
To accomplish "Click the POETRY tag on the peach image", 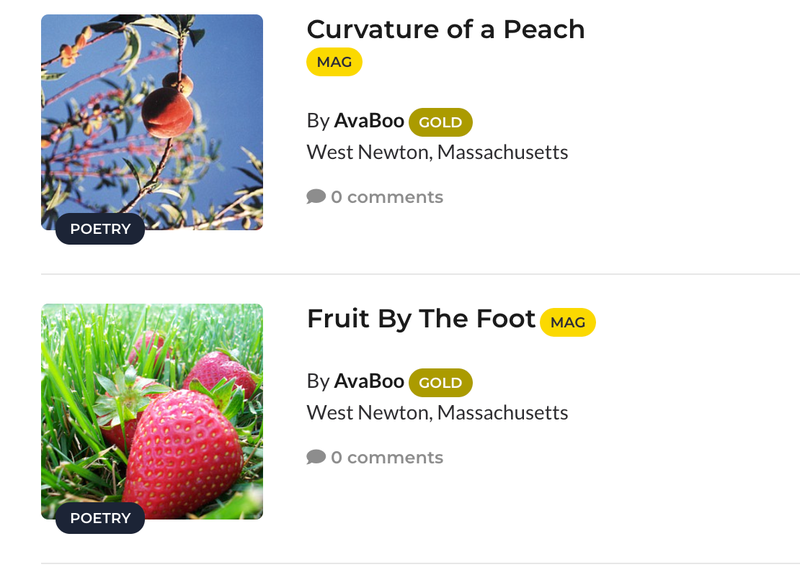I will pyautogui.click(x=100, y=229).
